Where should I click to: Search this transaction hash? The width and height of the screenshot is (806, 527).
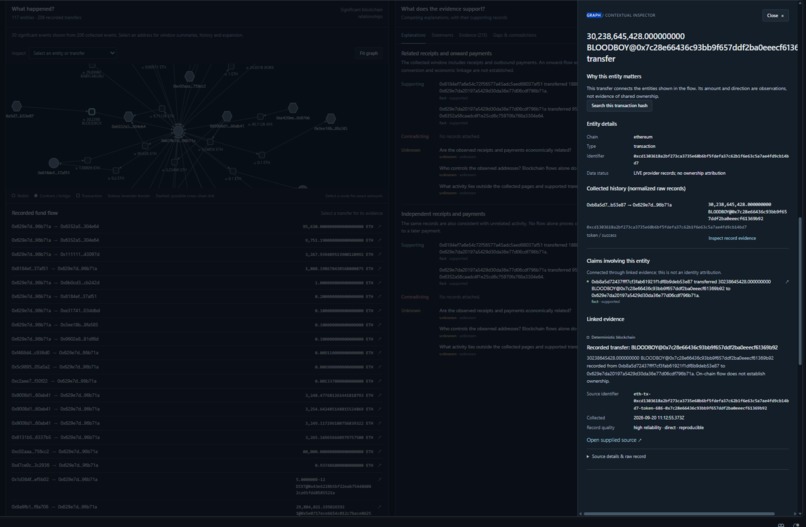click(619, 105)
